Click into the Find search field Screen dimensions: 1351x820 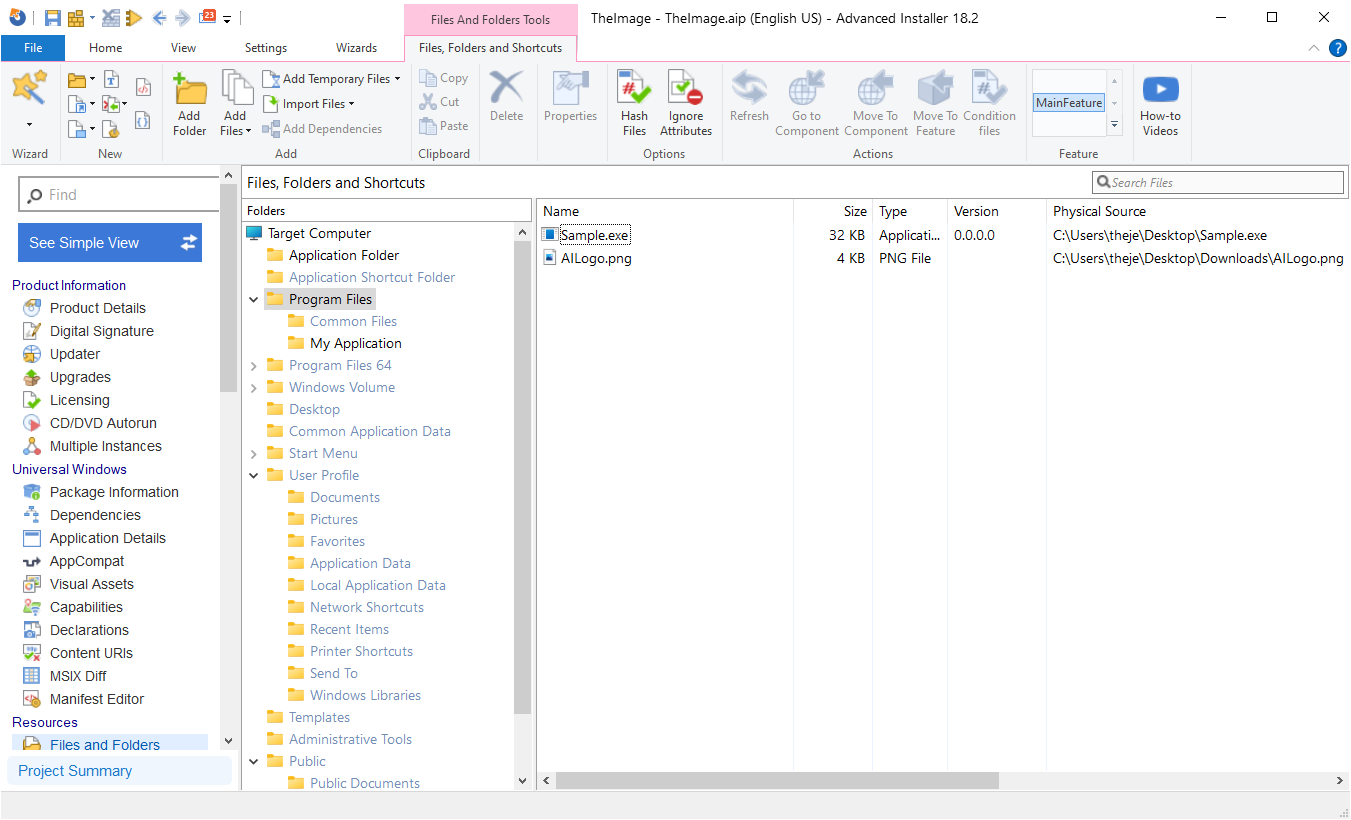click(118, 195)
